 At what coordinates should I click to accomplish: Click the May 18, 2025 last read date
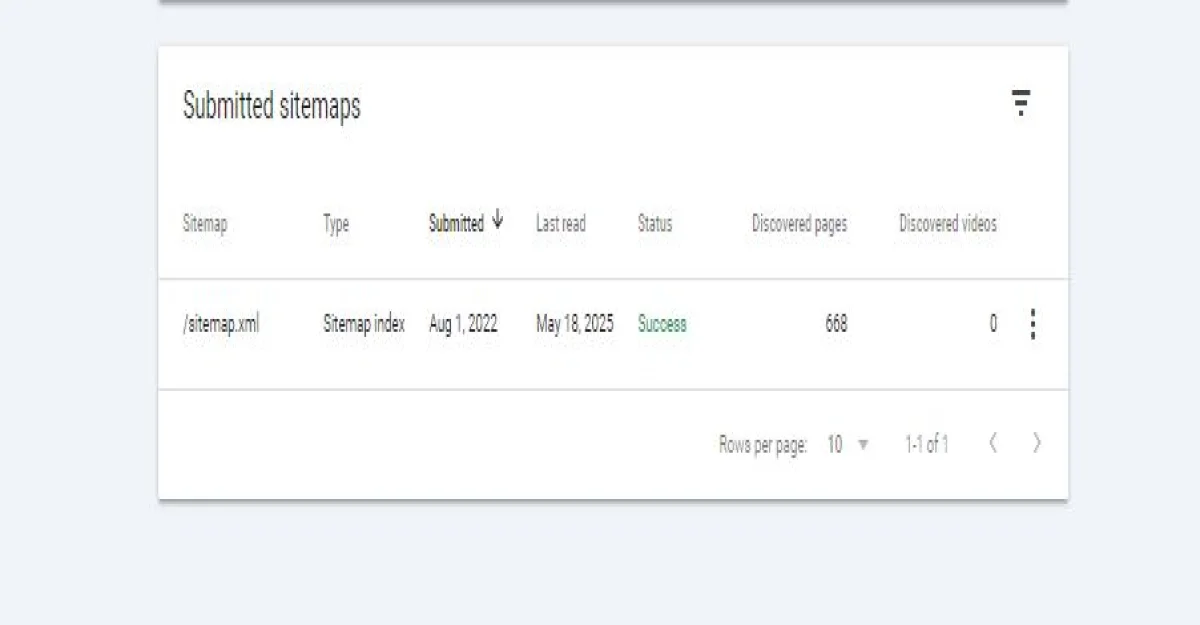(x=575, y=324)
